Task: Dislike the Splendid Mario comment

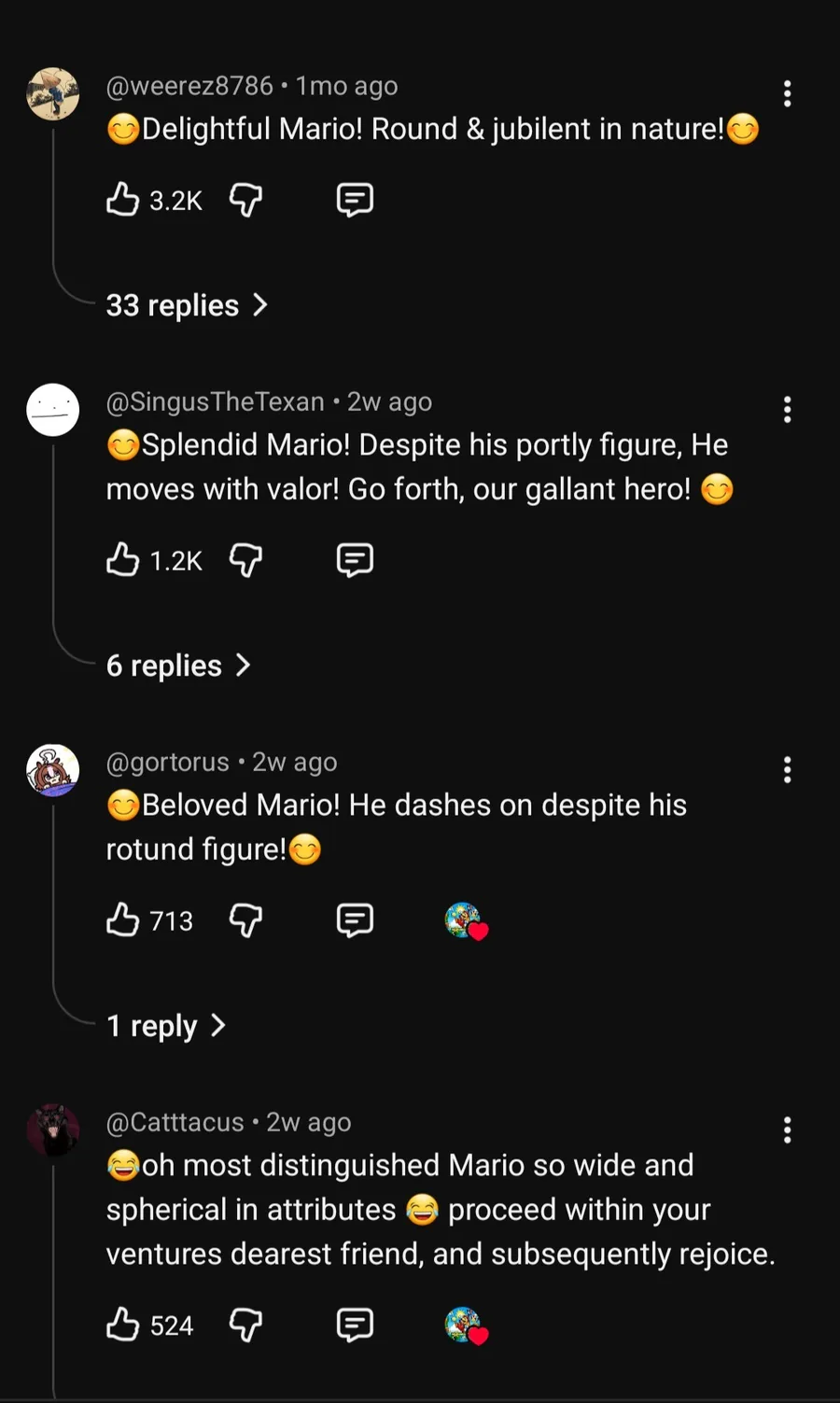Action: 245,560
